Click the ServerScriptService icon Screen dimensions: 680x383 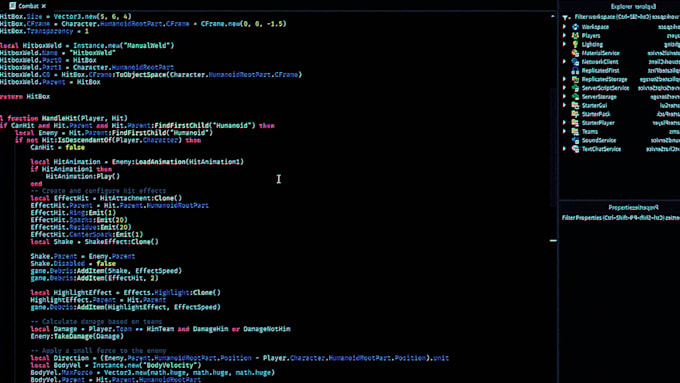tap(575, 88)
